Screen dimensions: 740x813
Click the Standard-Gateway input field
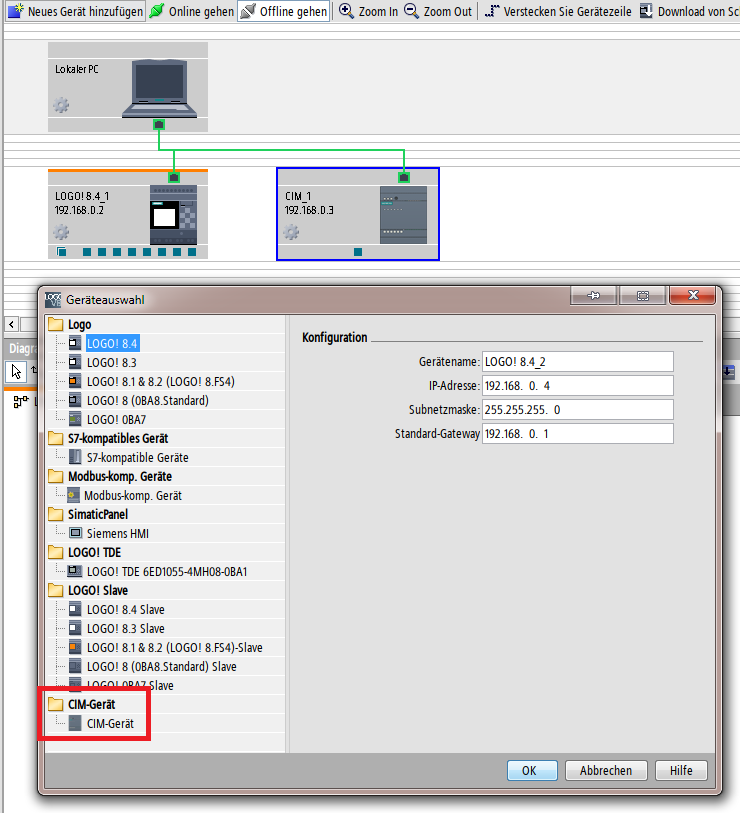(578, 433)
